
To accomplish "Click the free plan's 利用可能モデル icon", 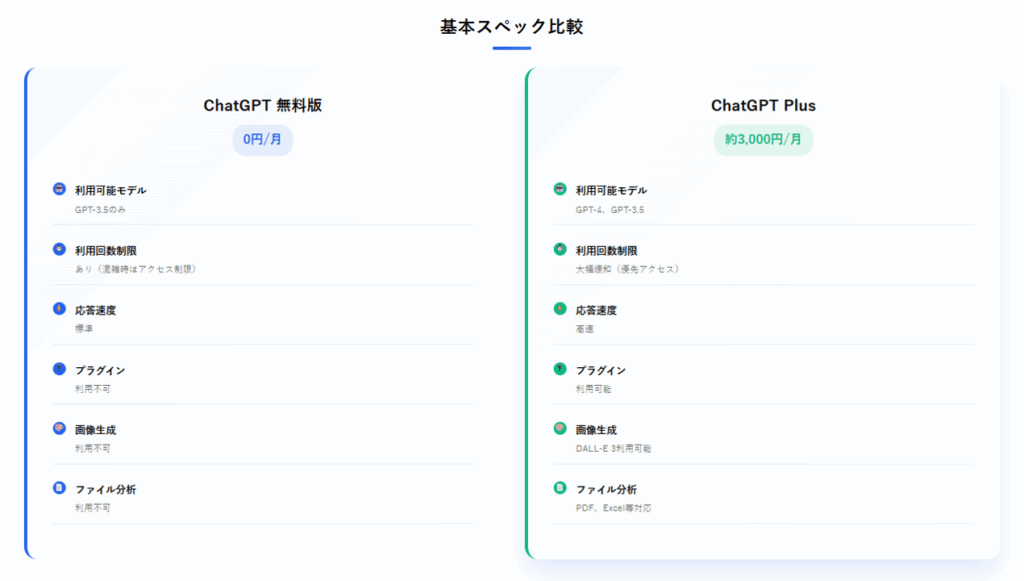I will [x=59, y=189].
